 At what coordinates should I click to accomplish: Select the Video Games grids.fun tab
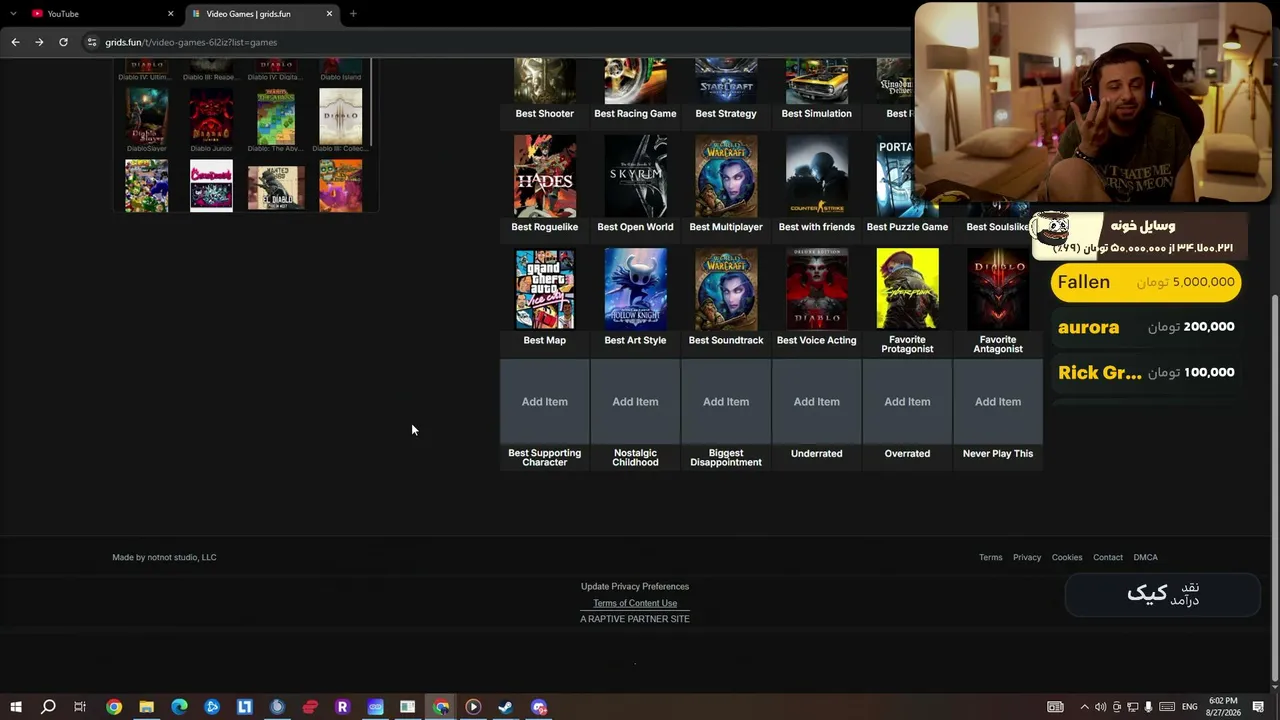pos(262,14)
